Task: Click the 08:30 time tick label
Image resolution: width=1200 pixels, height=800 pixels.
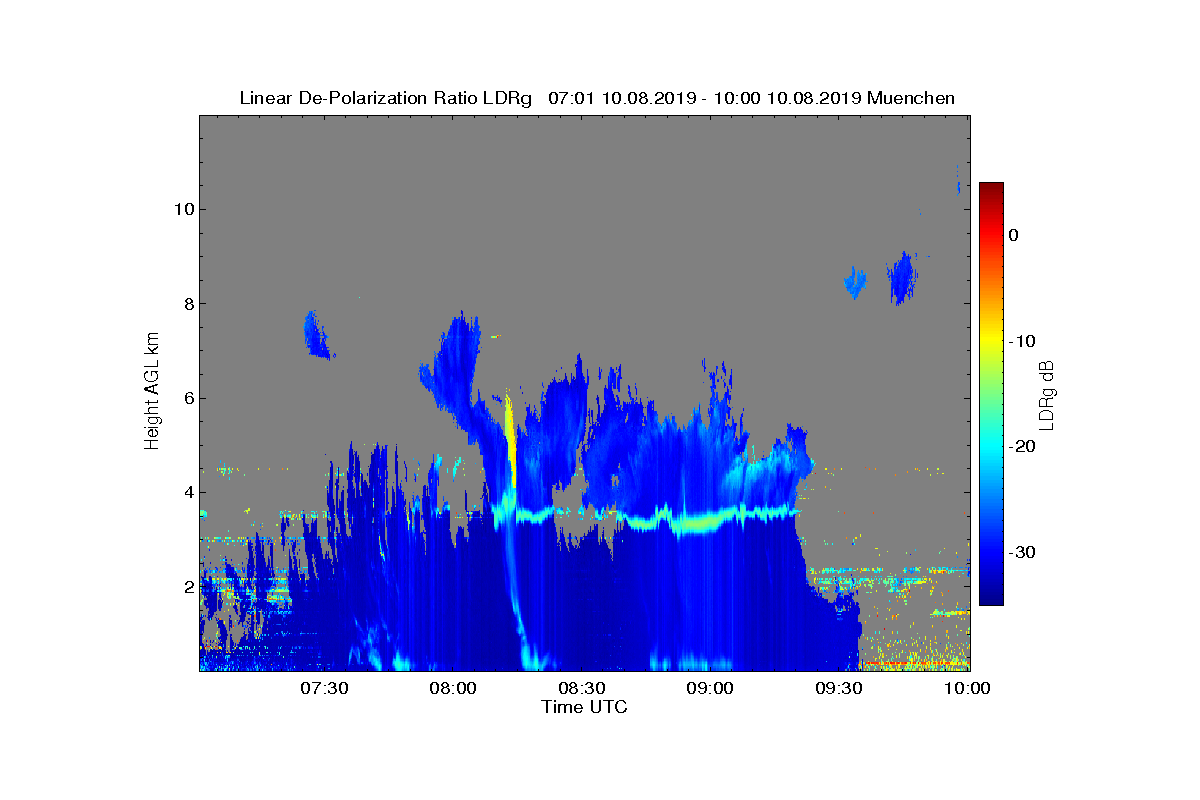Action: pos(582,688)
